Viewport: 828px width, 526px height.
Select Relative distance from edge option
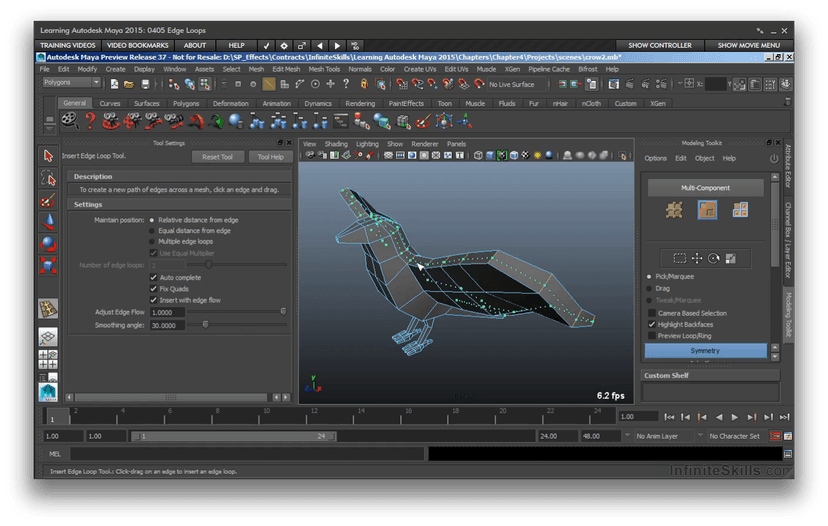click(x=152, y=220)
